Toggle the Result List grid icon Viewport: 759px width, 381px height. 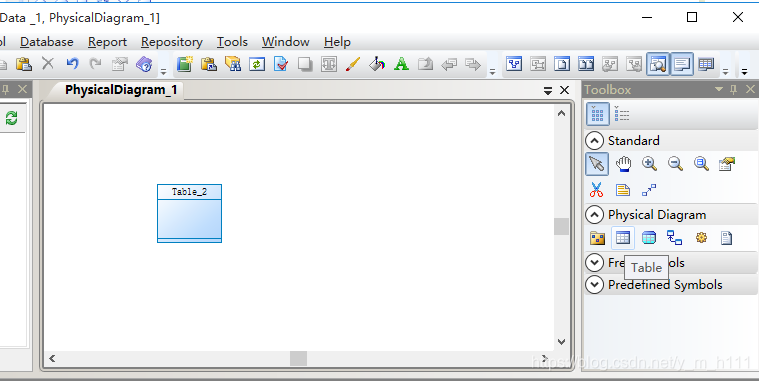click(x=706, y=64)
